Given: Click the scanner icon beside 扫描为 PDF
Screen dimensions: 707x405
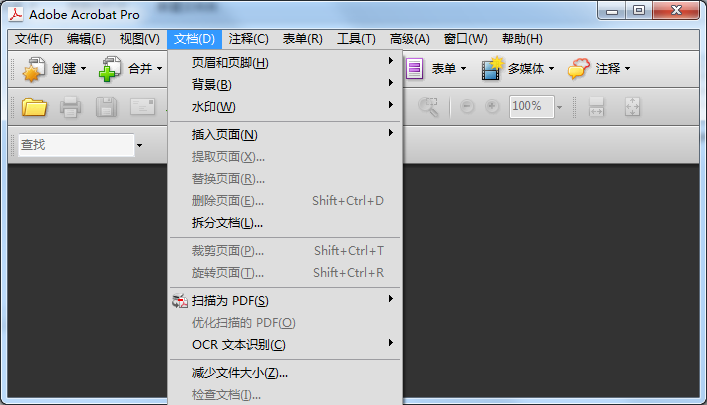Looking at the screenshot, I should click(180, 300).
